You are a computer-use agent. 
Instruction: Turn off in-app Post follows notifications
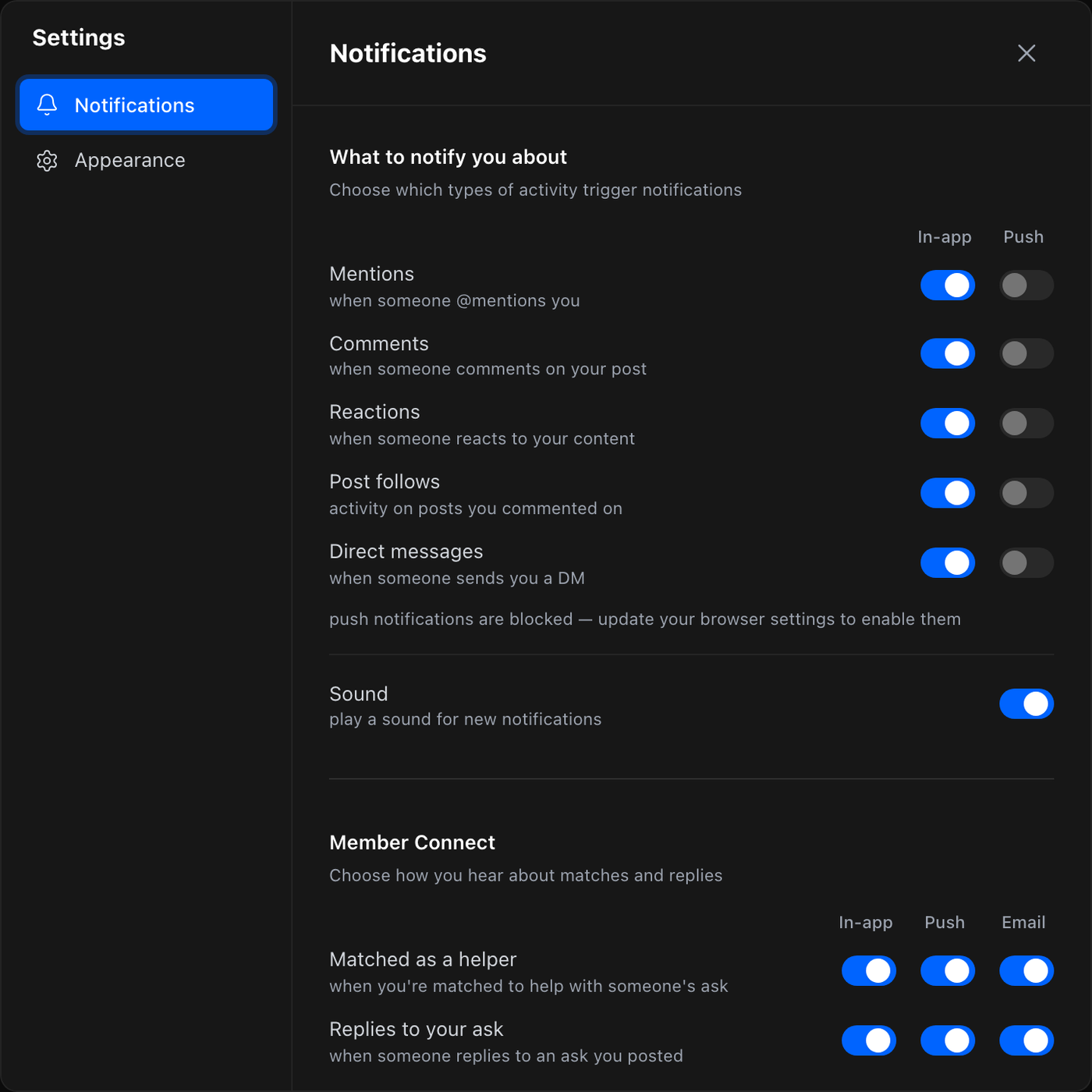pyautogui.click(x=948, y=493)
